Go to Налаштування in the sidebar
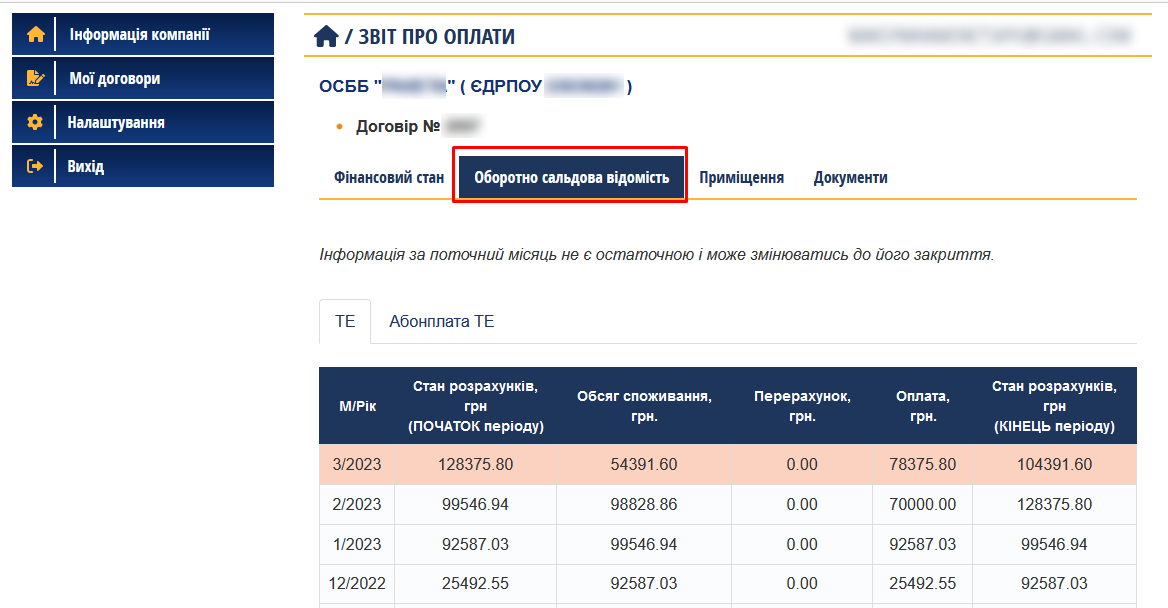The image size is (1168, 608). tap(116, 123)
